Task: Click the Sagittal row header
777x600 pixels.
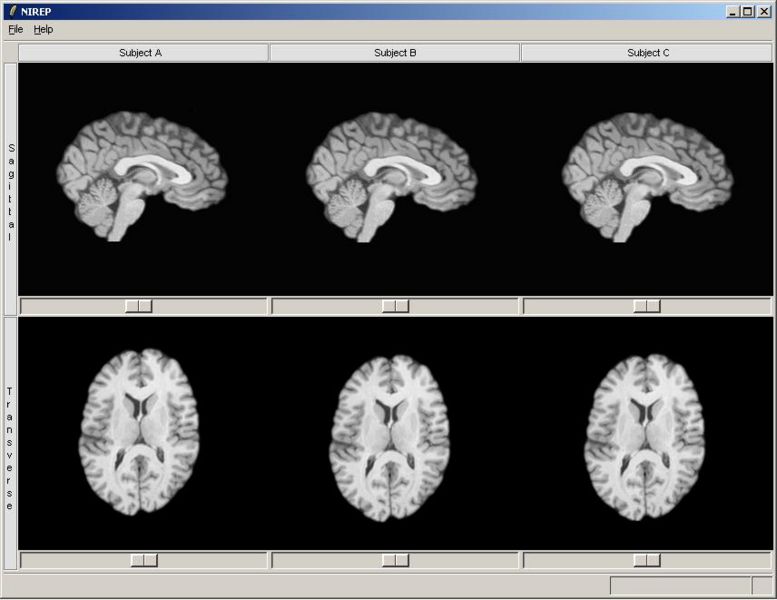Action: pos(11,190)
